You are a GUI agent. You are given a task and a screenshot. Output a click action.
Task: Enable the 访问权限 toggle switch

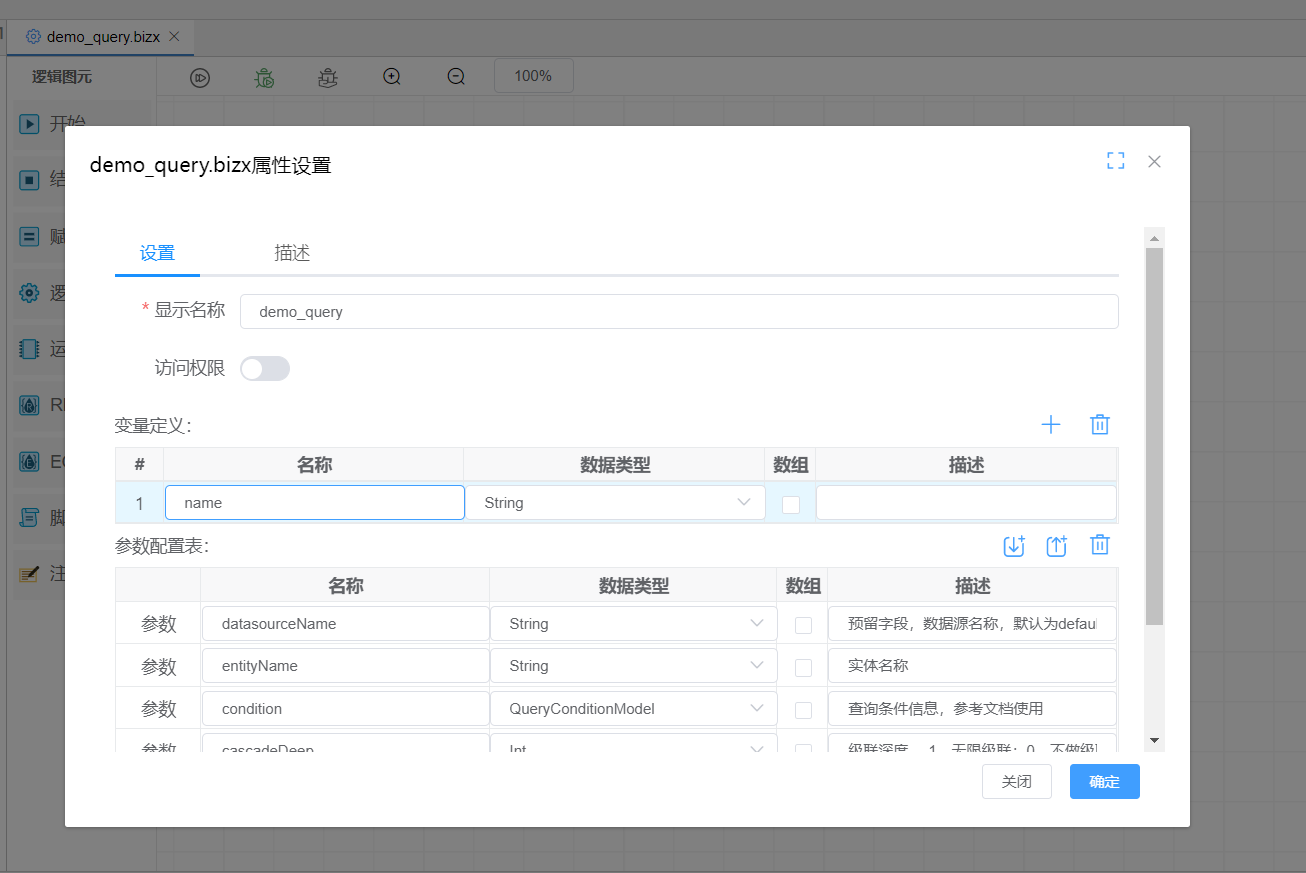[264, 368]
